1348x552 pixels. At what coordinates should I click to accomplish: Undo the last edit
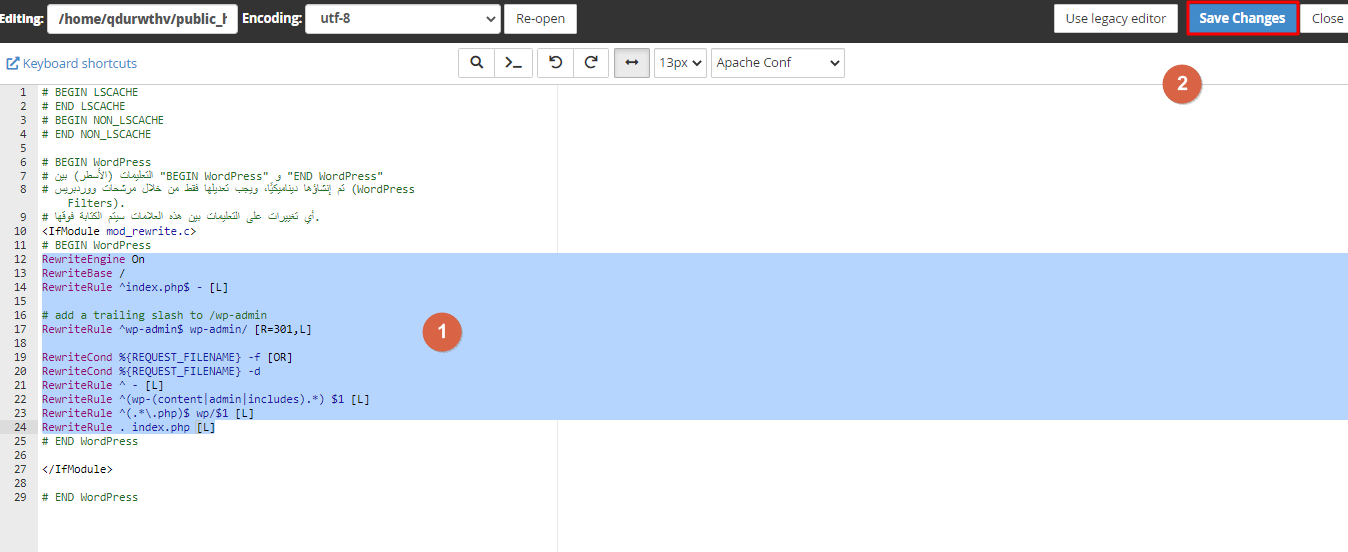[555, 62]
